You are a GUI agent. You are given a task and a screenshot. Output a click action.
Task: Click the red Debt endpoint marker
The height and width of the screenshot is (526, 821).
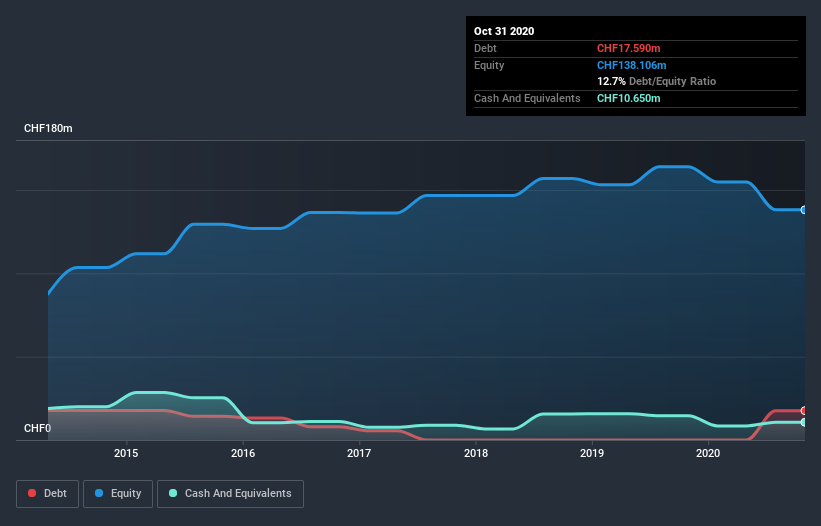click(804, 411)
